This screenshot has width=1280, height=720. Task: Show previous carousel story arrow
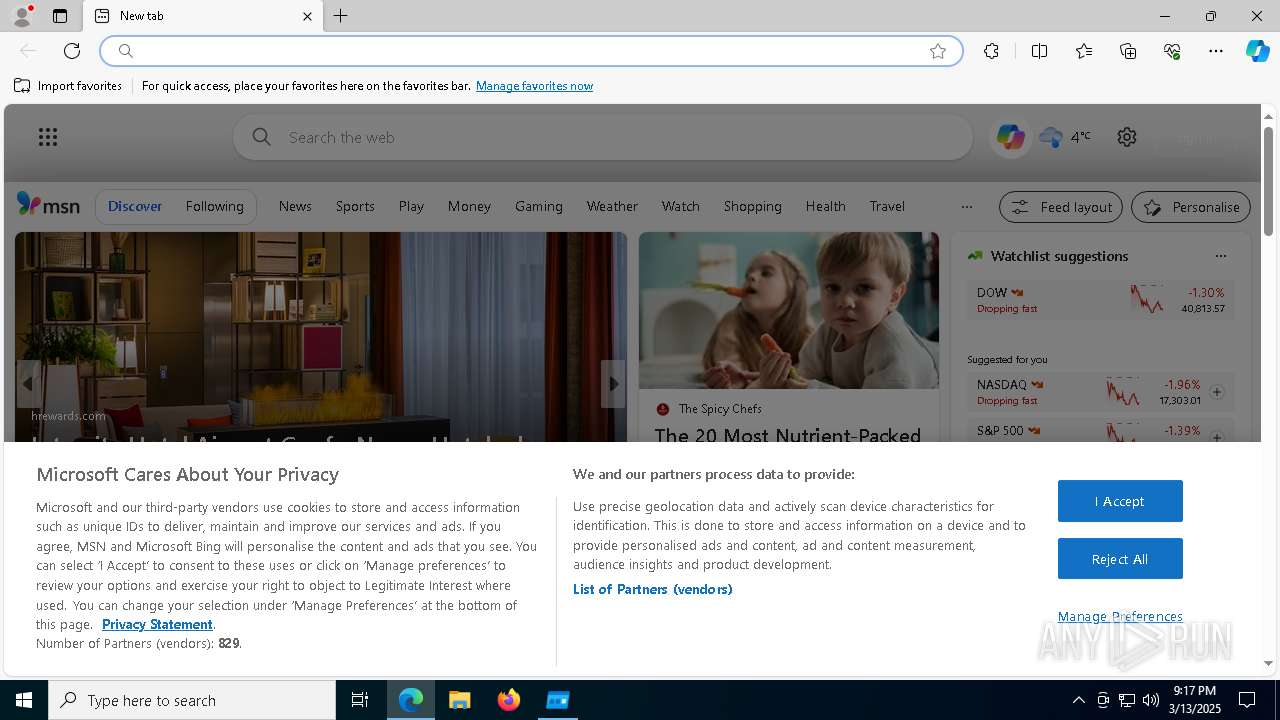pos(28,384)
